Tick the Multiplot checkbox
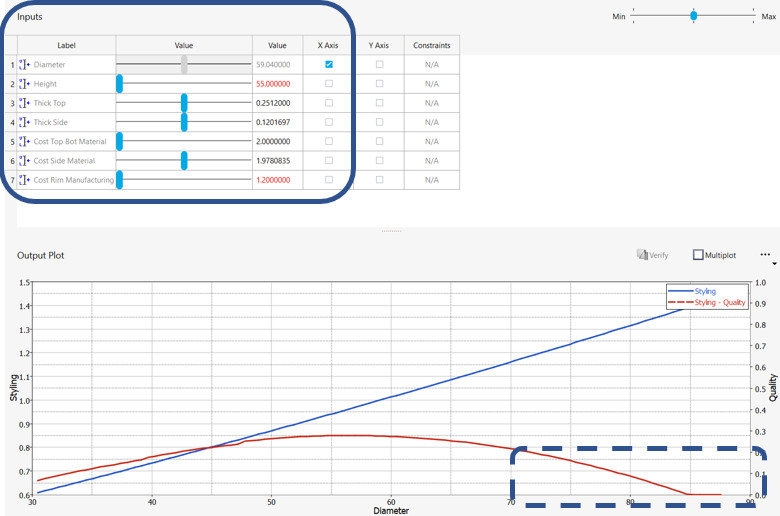This screenshot has width=780, height=516. tap(699, 255)
